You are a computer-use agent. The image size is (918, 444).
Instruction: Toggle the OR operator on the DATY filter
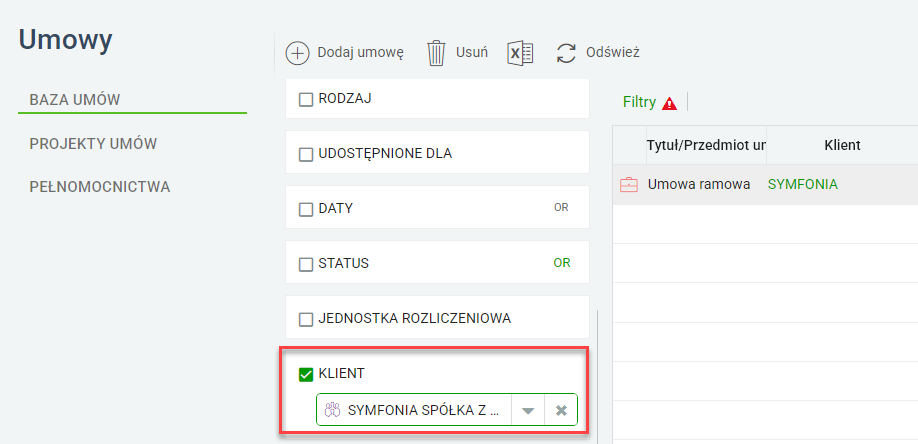[561, 207]
